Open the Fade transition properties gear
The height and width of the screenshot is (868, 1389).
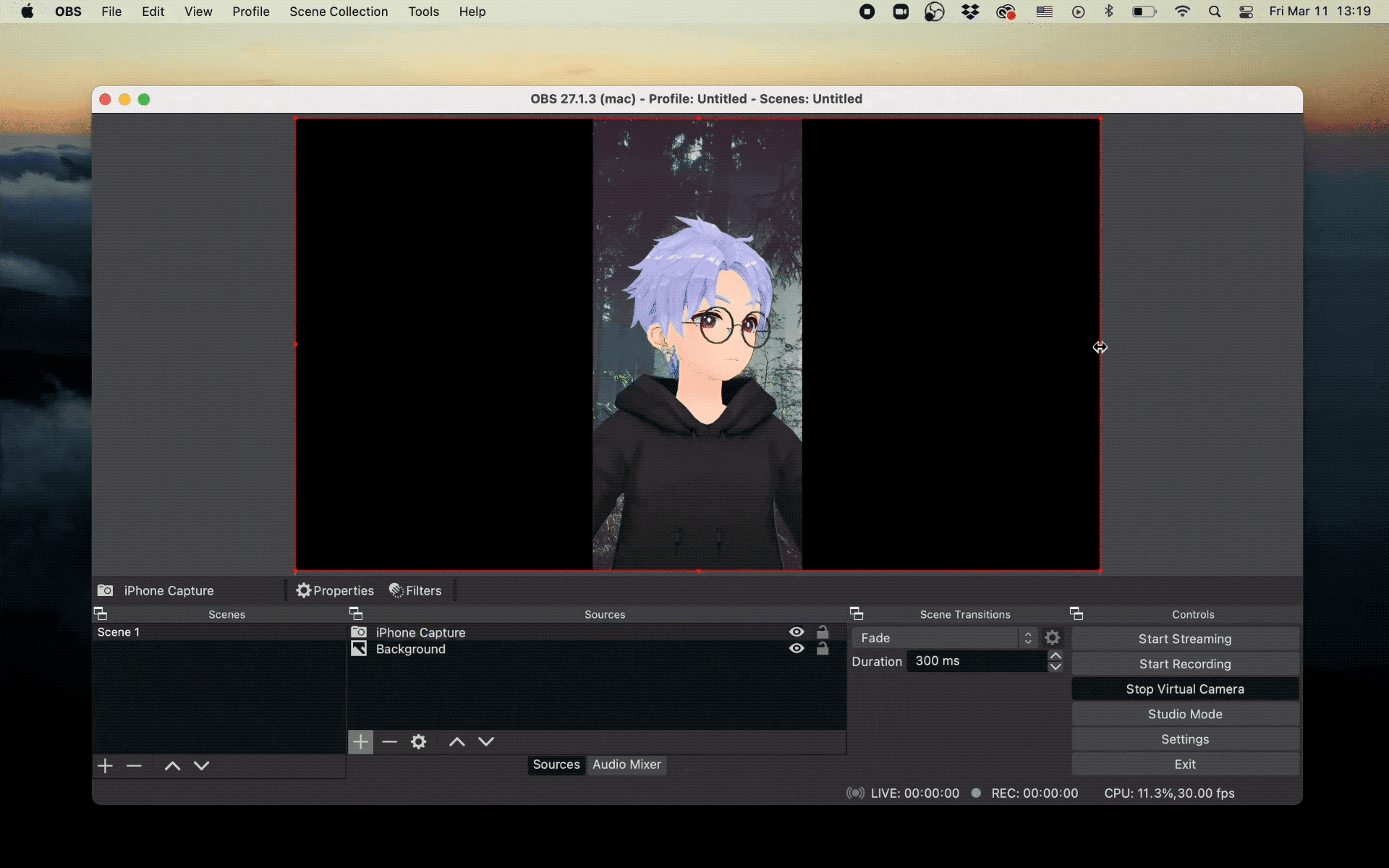(1053, 637)
